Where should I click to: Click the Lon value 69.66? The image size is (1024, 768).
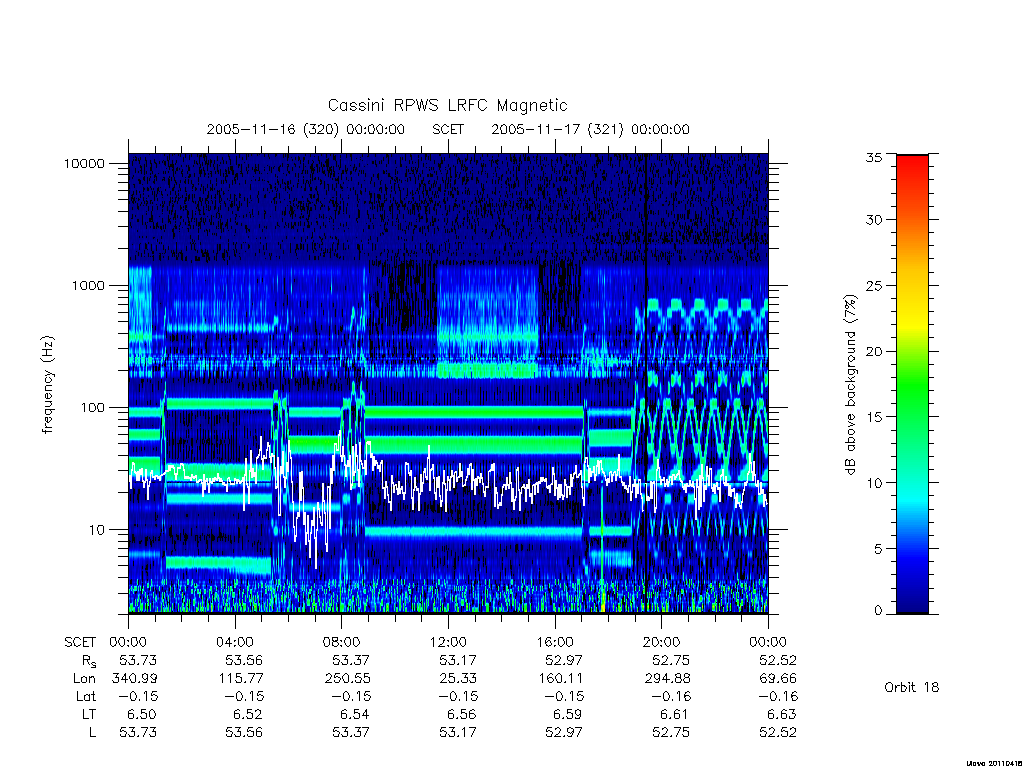tap(778, 679)
